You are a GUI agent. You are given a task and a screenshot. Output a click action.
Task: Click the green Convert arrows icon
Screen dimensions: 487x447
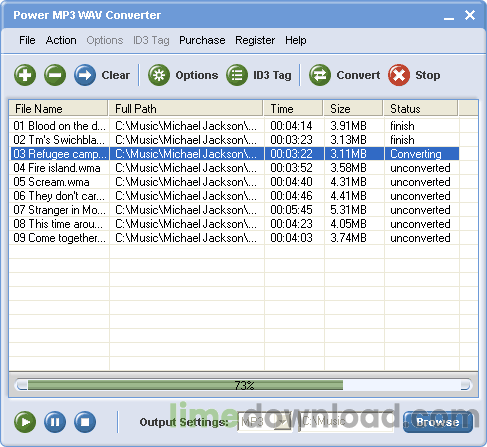(320, 75)
